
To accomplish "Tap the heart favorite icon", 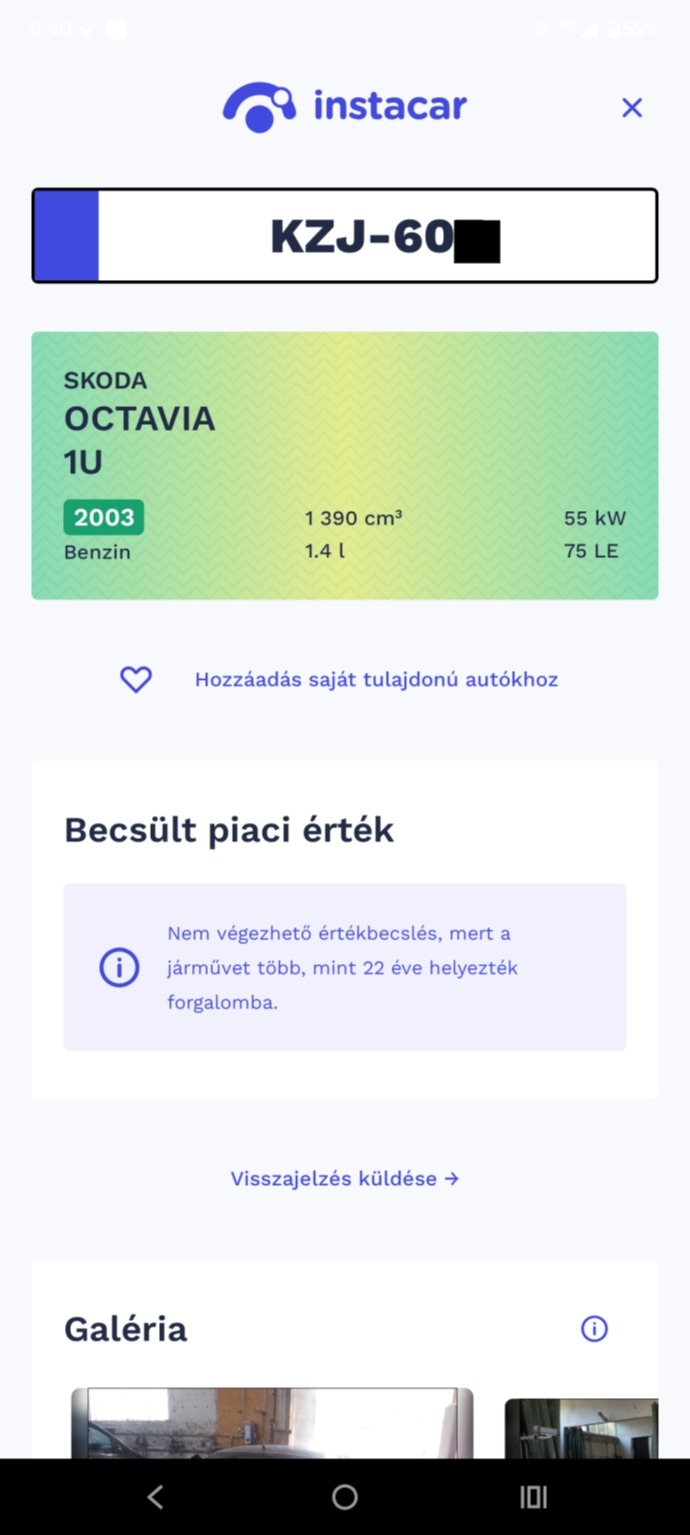I will click(136, 680).
